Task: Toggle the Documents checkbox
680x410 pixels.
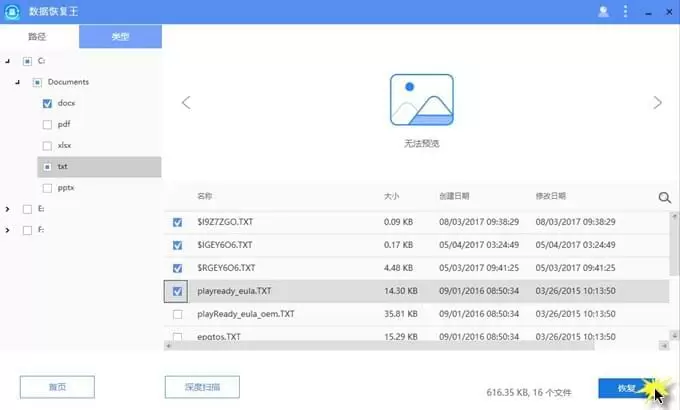Action: tap(37, 82)
